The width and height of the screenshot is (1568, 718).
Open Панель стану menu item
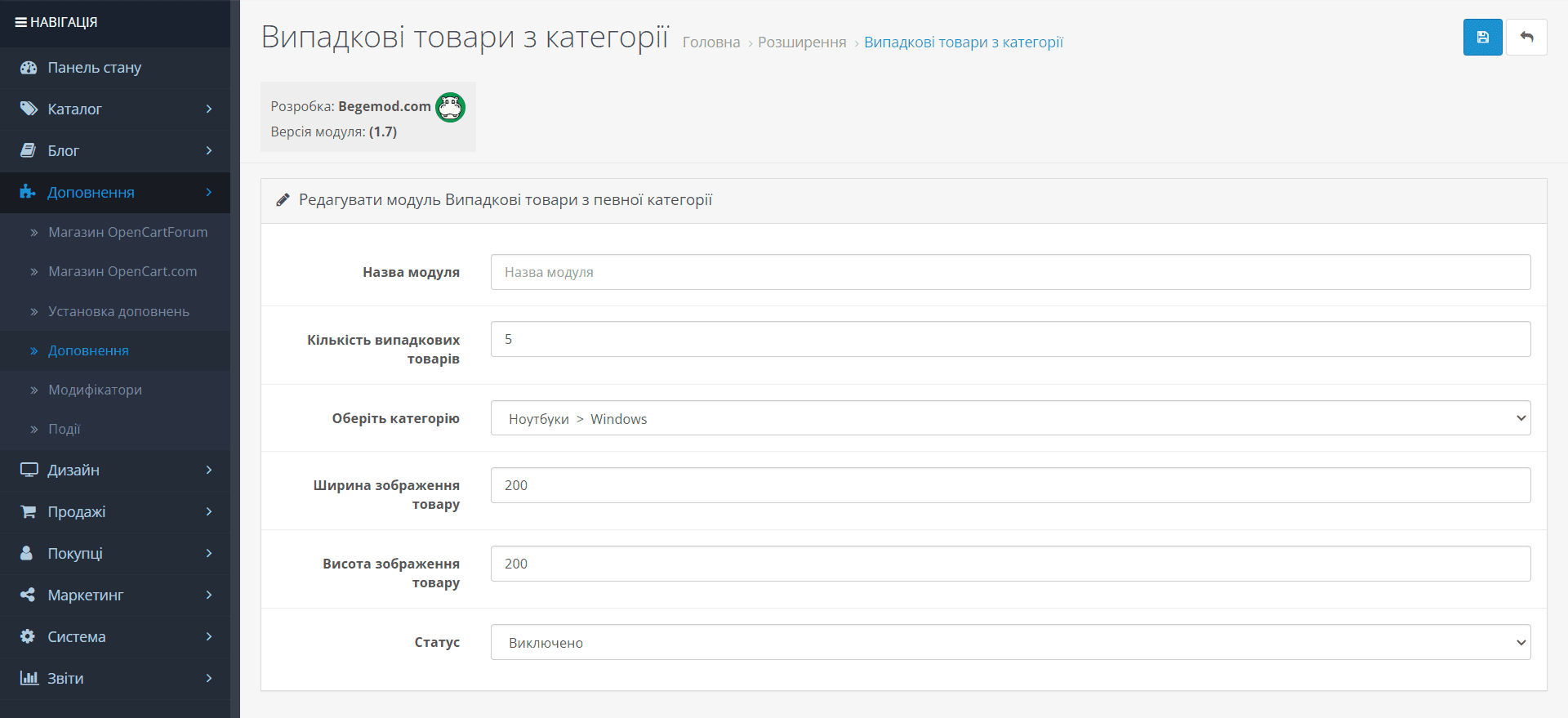pos(115,68)
